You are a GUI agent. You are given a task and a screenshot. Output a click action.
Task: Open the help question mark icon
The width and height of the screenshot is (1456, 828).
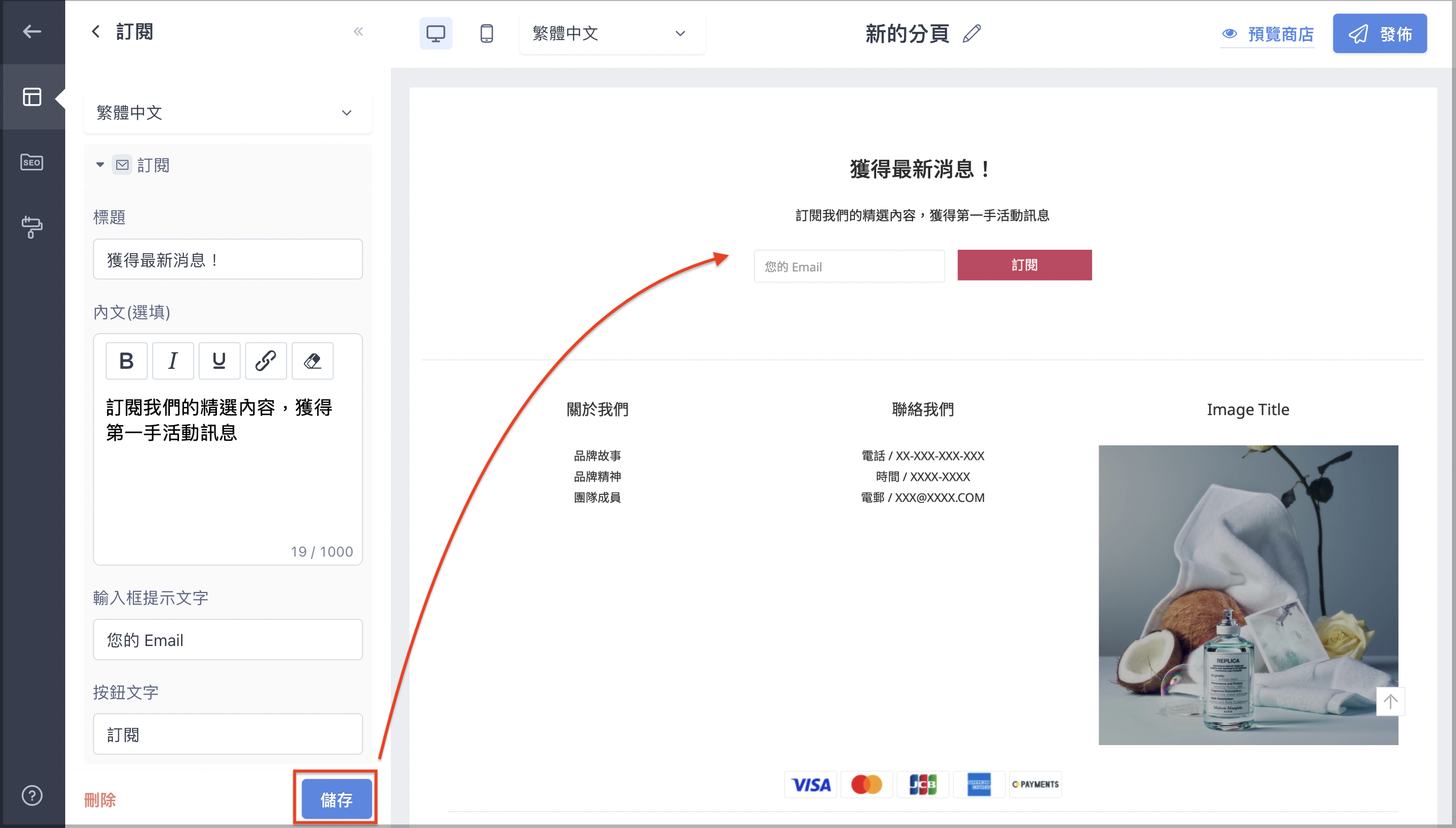32,795
